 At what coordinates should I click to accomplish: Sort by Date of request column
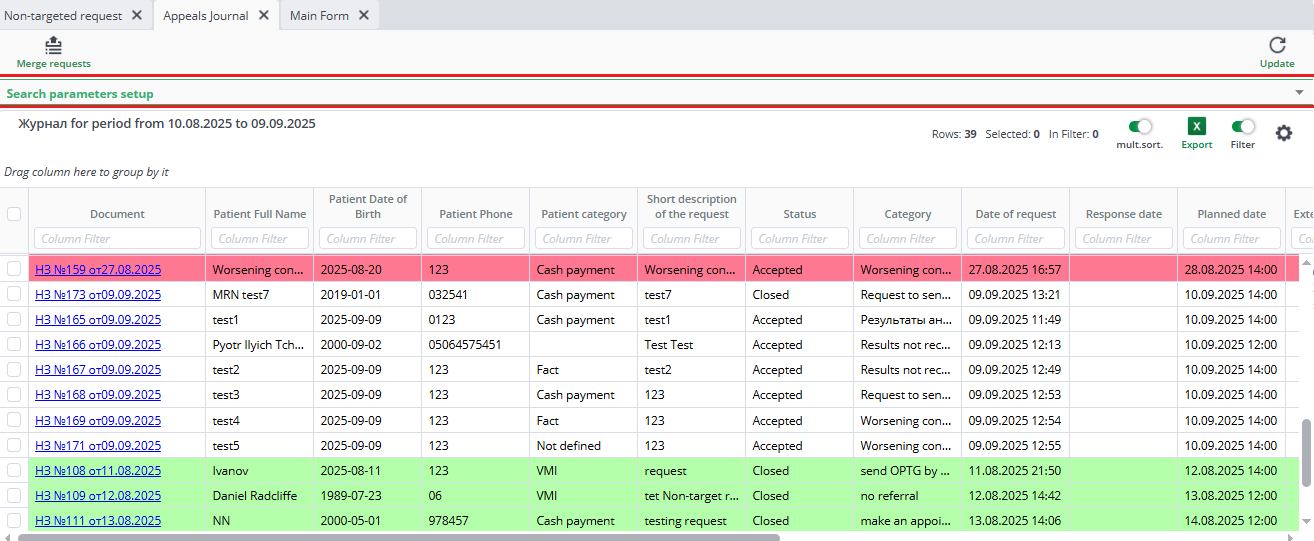click(1015, 214)
